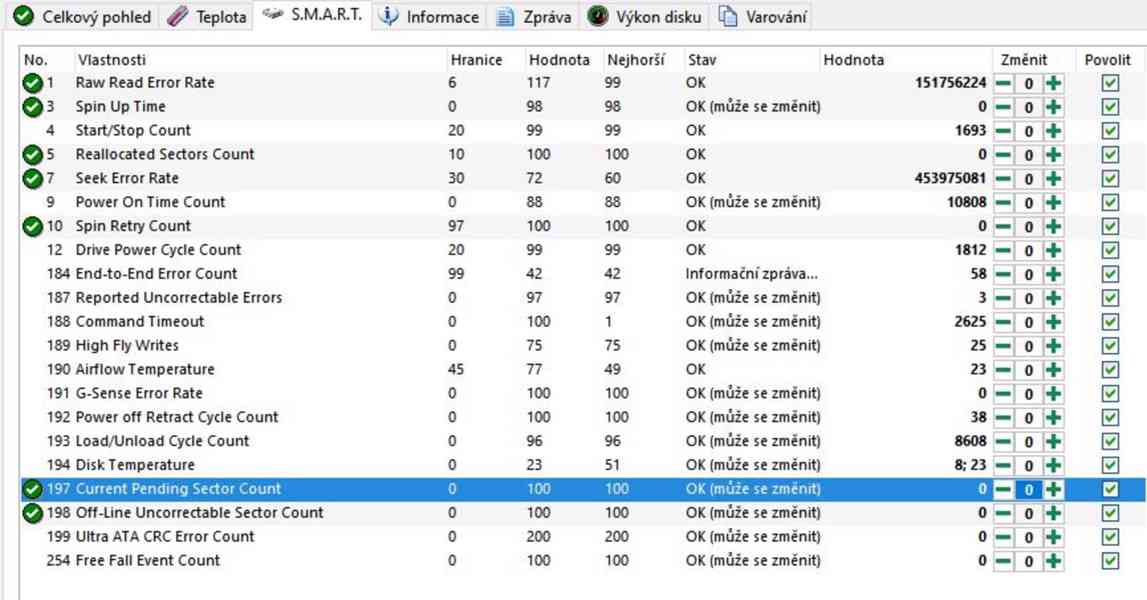Screen dimensions: 1147x600
Task: Click green status icon for Spin Up Time
Action: [x=32, y=108]
